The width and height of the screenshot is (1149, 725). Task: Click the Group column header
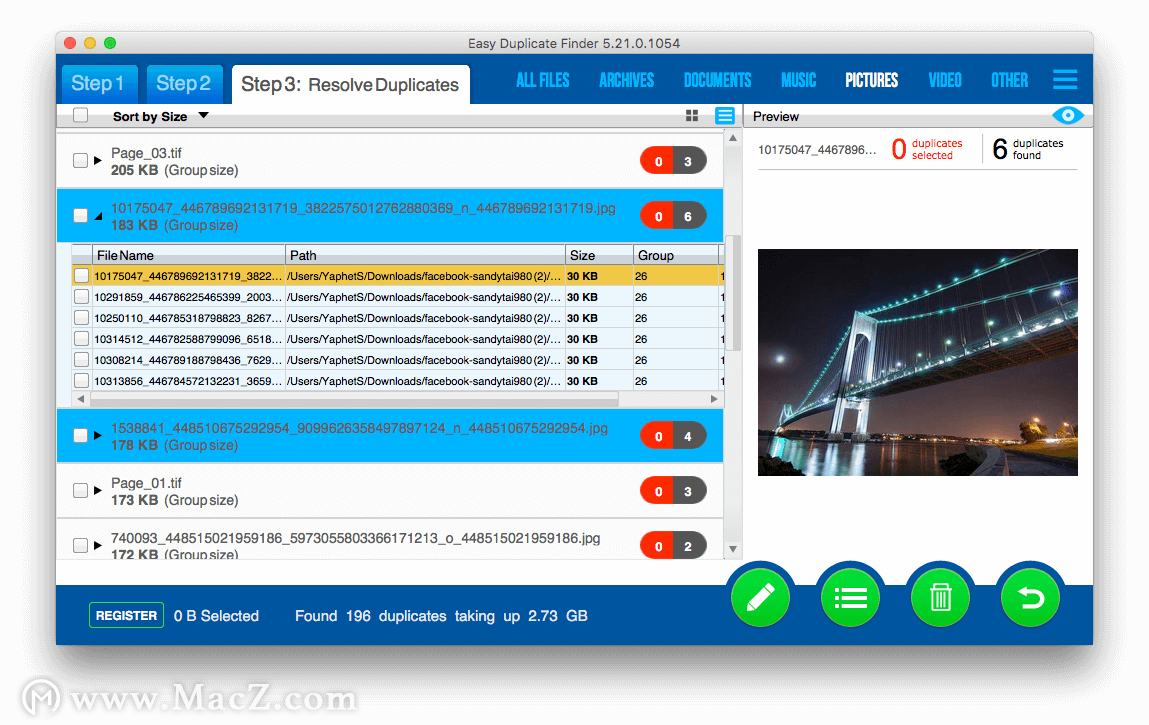676,255
